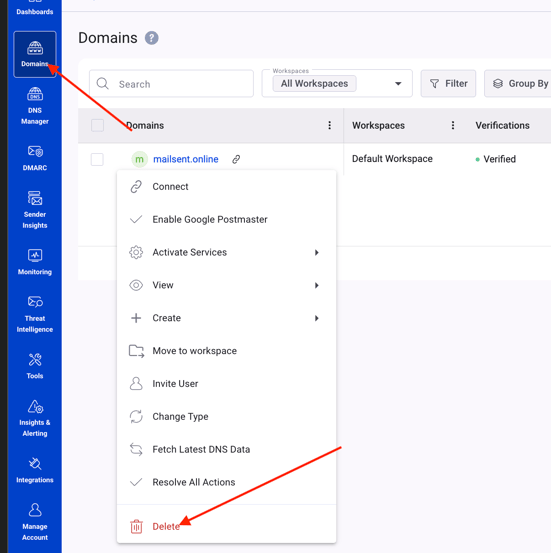Screen dimensions: 551x553
Task: Open Sender Insights in the sidebar
Action: click(35, 210)
